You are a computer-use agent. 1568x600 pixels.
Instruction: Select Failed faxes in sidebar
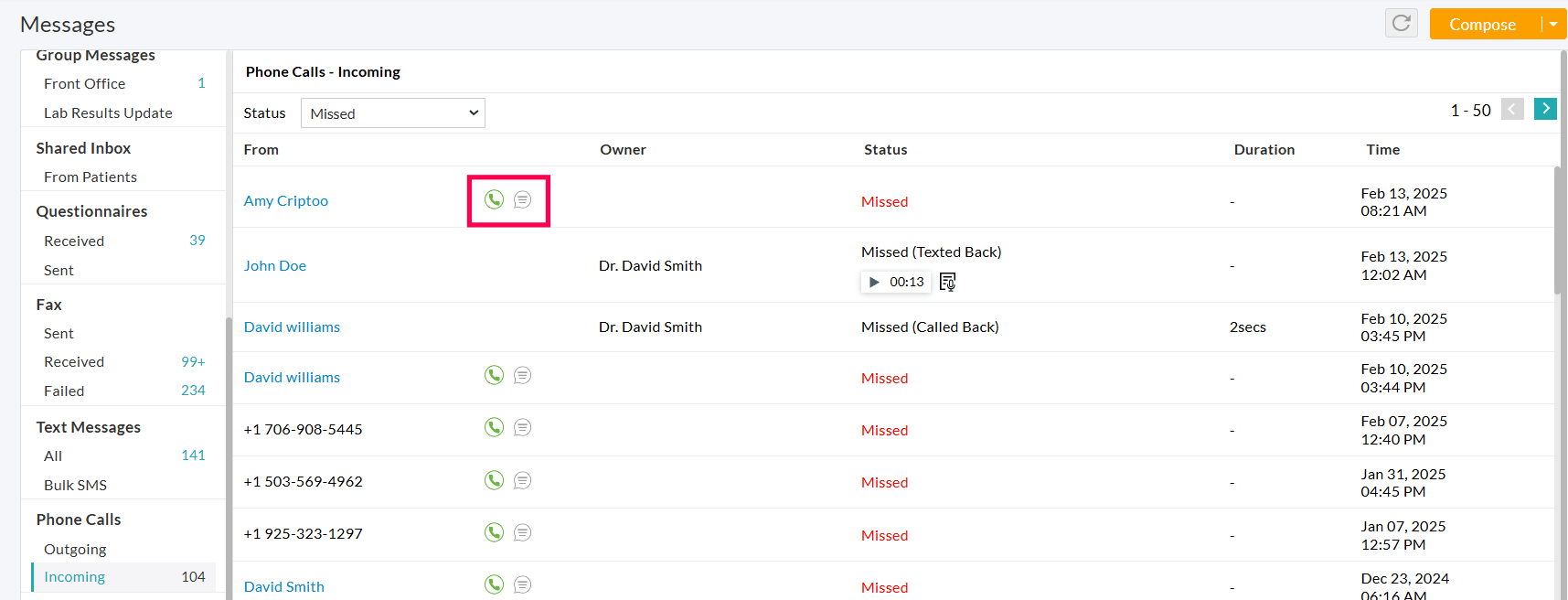(64, 391)
